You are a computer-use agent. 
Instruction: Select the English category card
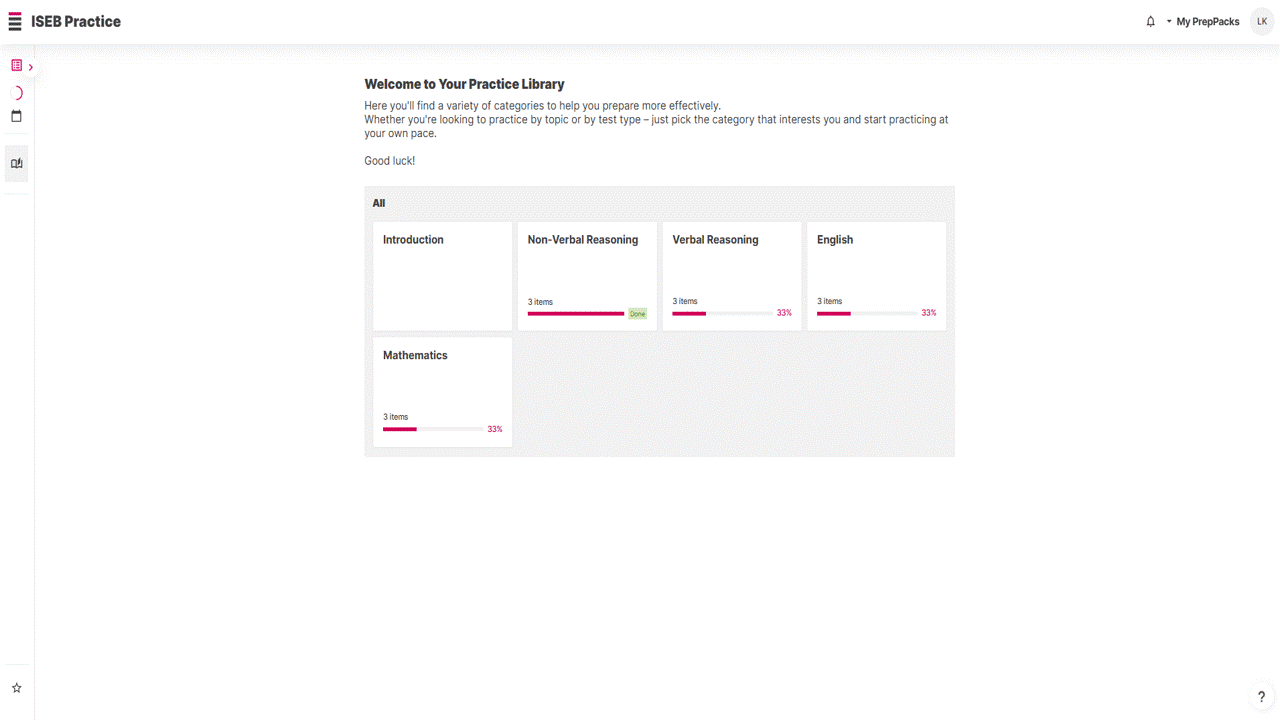pos(876,276)
